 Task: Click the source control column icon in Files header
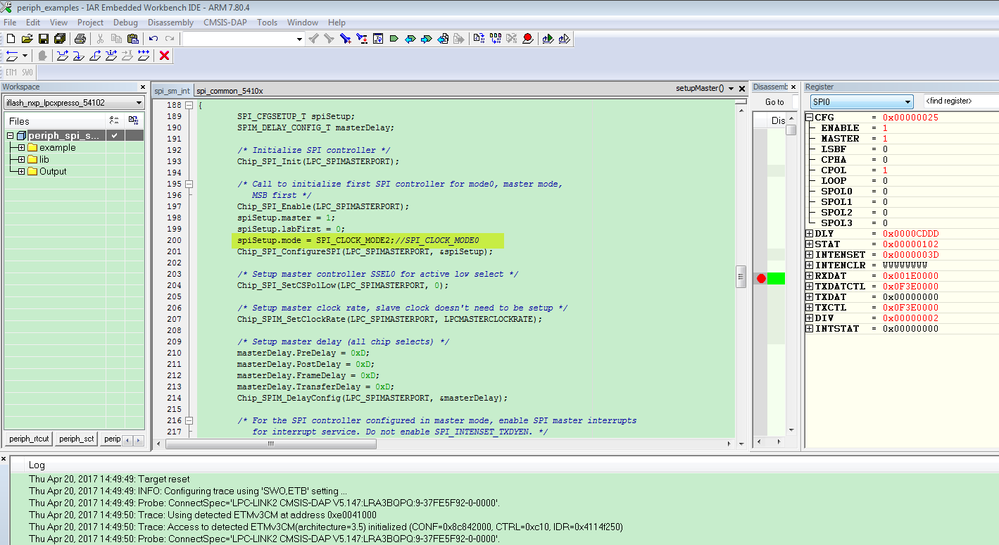coord(114,120)
